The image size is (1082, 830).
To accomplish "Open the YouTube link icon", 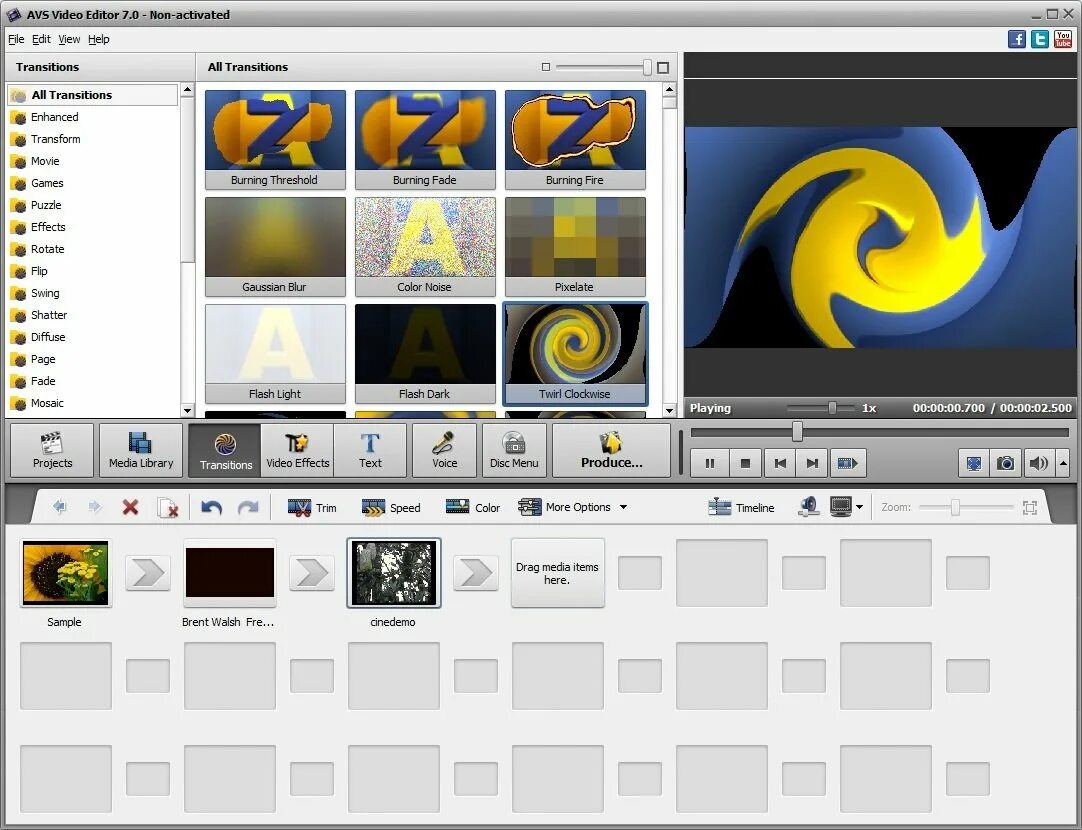I will [1063, 39].
